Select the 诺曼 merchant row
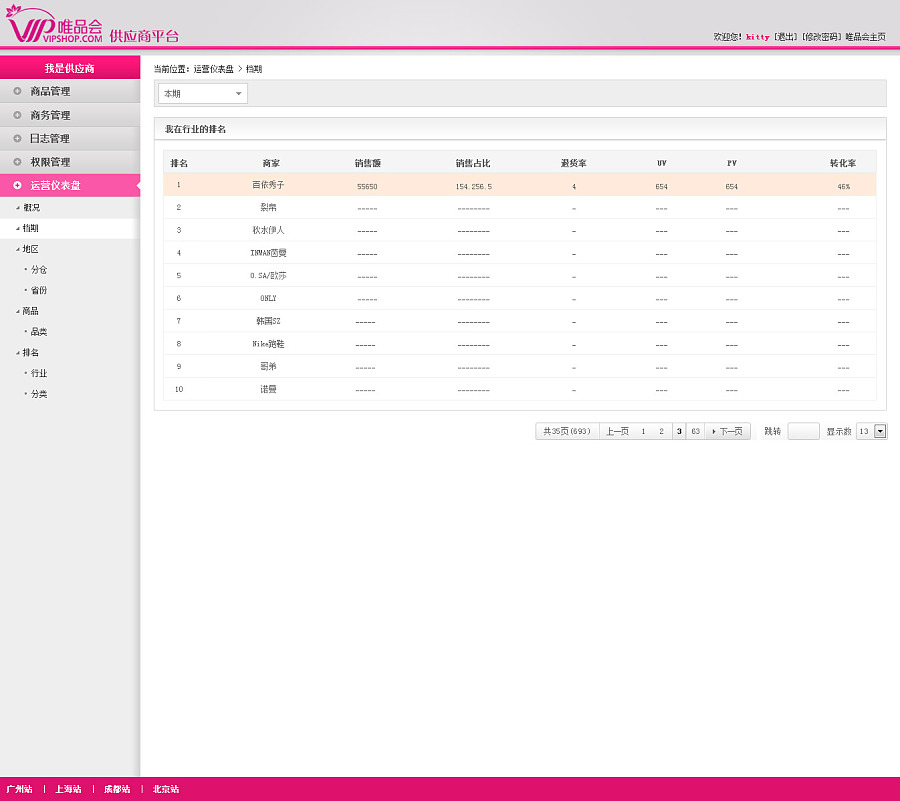Image resolution: width=900 pixels, height=801 pixels. [519, 389]
